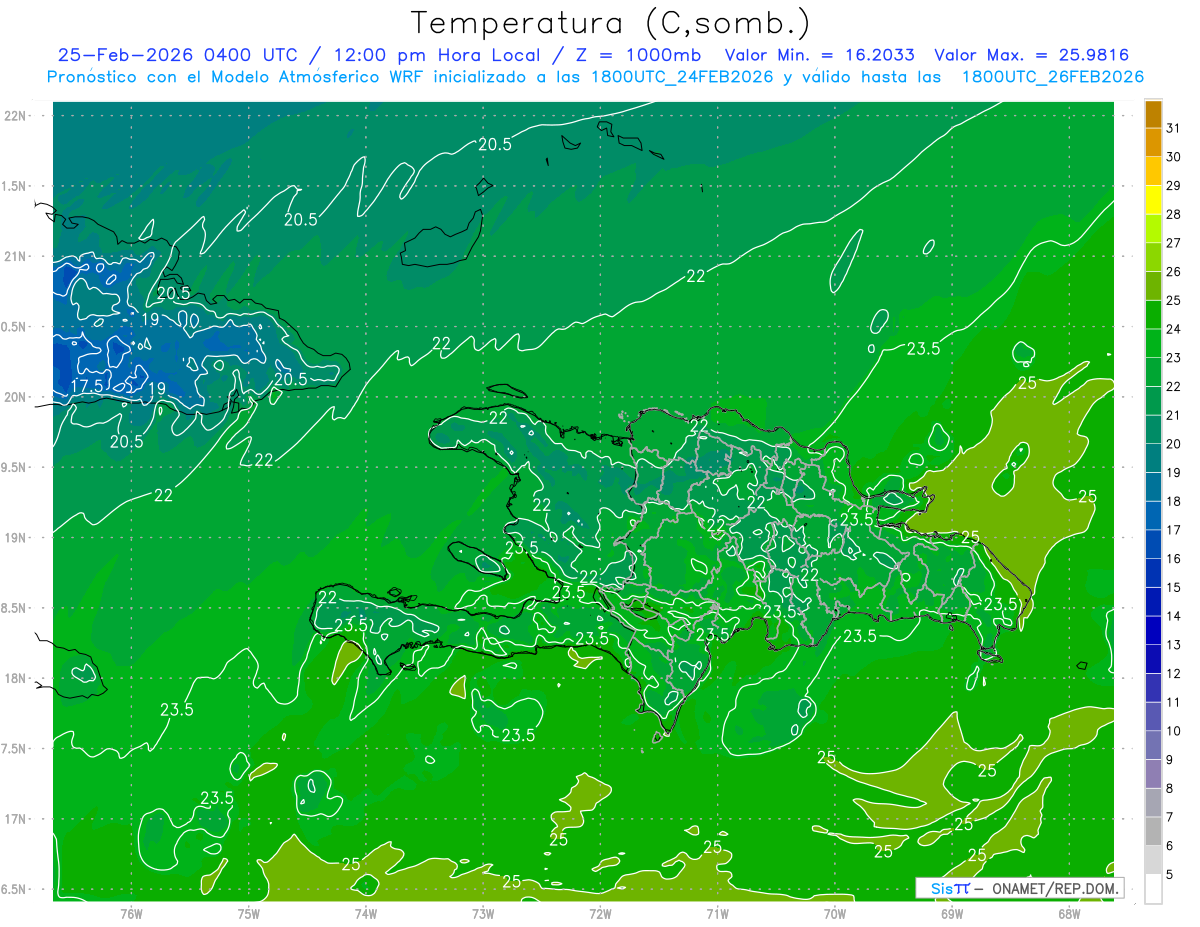The height and width of the screenshot is (927, 1200).
Task: Click the dark orange swatch above 31
Action: coord(1153,114)
